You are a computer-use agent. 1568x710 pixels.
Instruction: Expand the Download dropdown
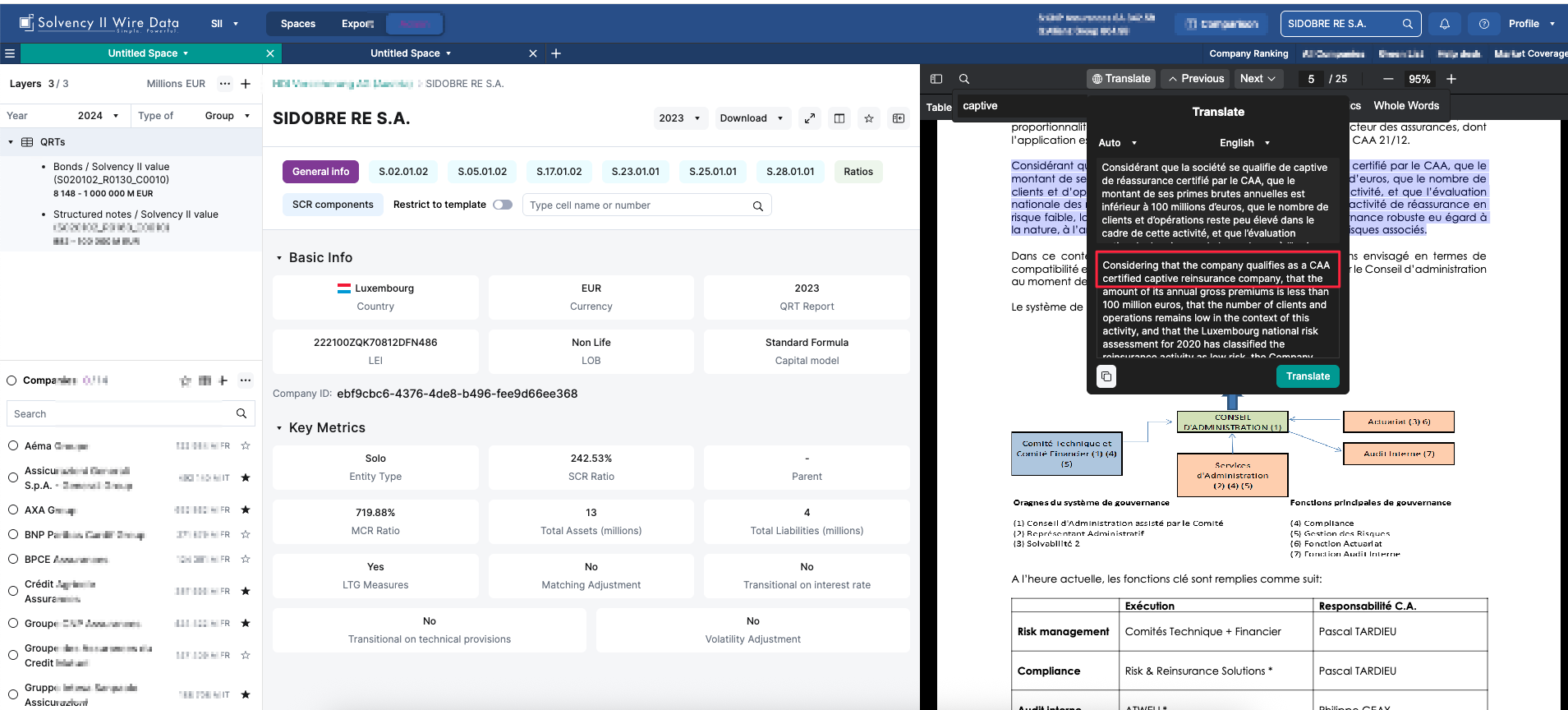click(x=751, y=118)
